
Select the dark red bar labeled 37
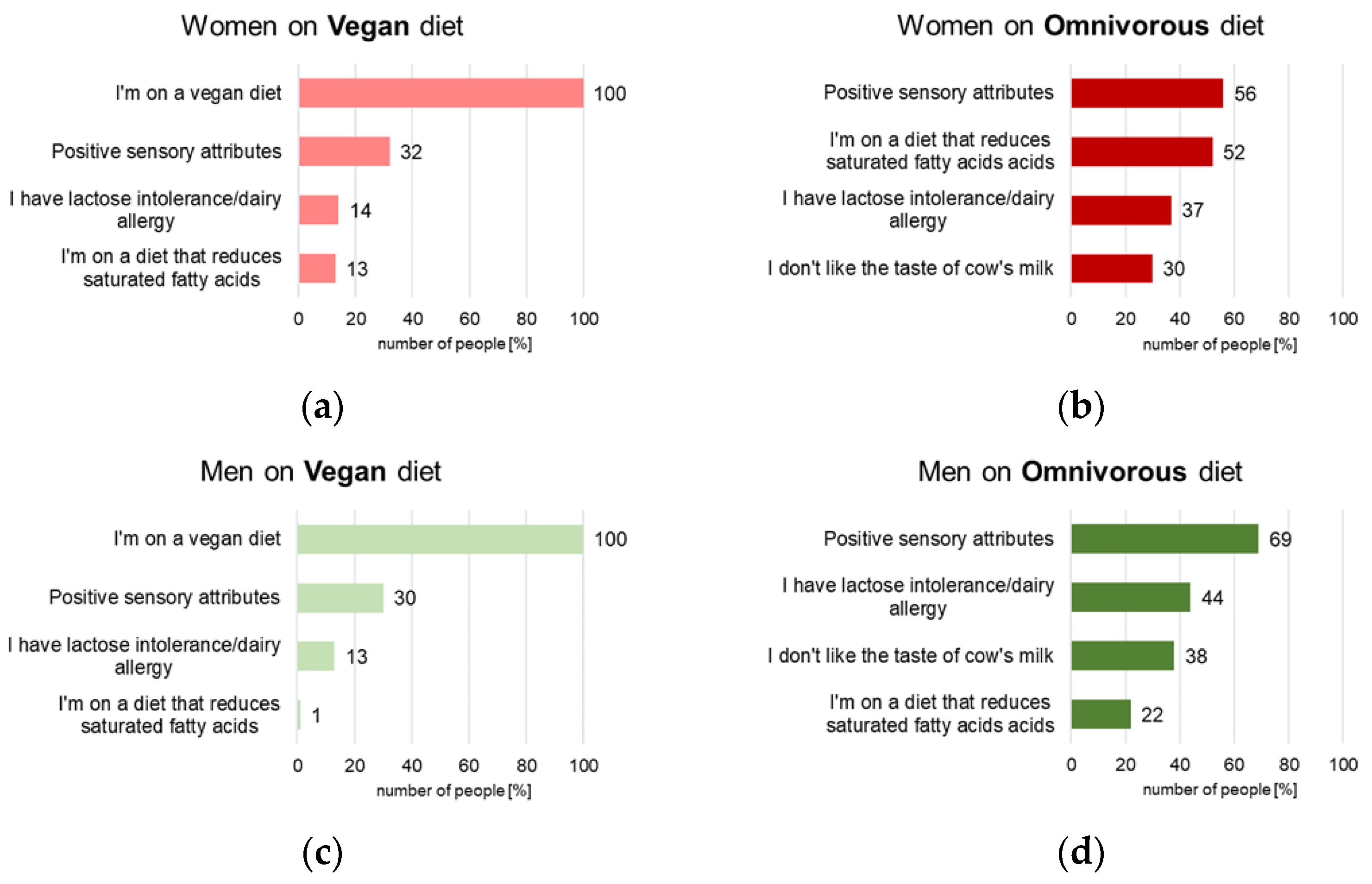[1120, 210]
